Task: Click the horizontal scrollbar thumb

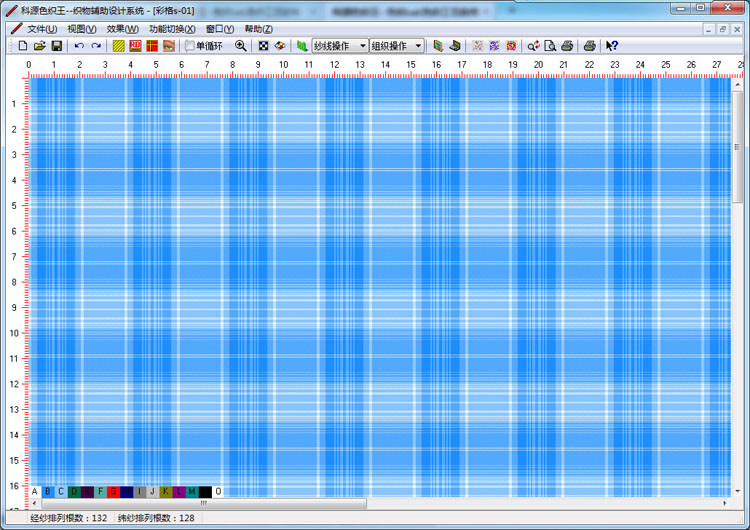Action: [204, 503]
